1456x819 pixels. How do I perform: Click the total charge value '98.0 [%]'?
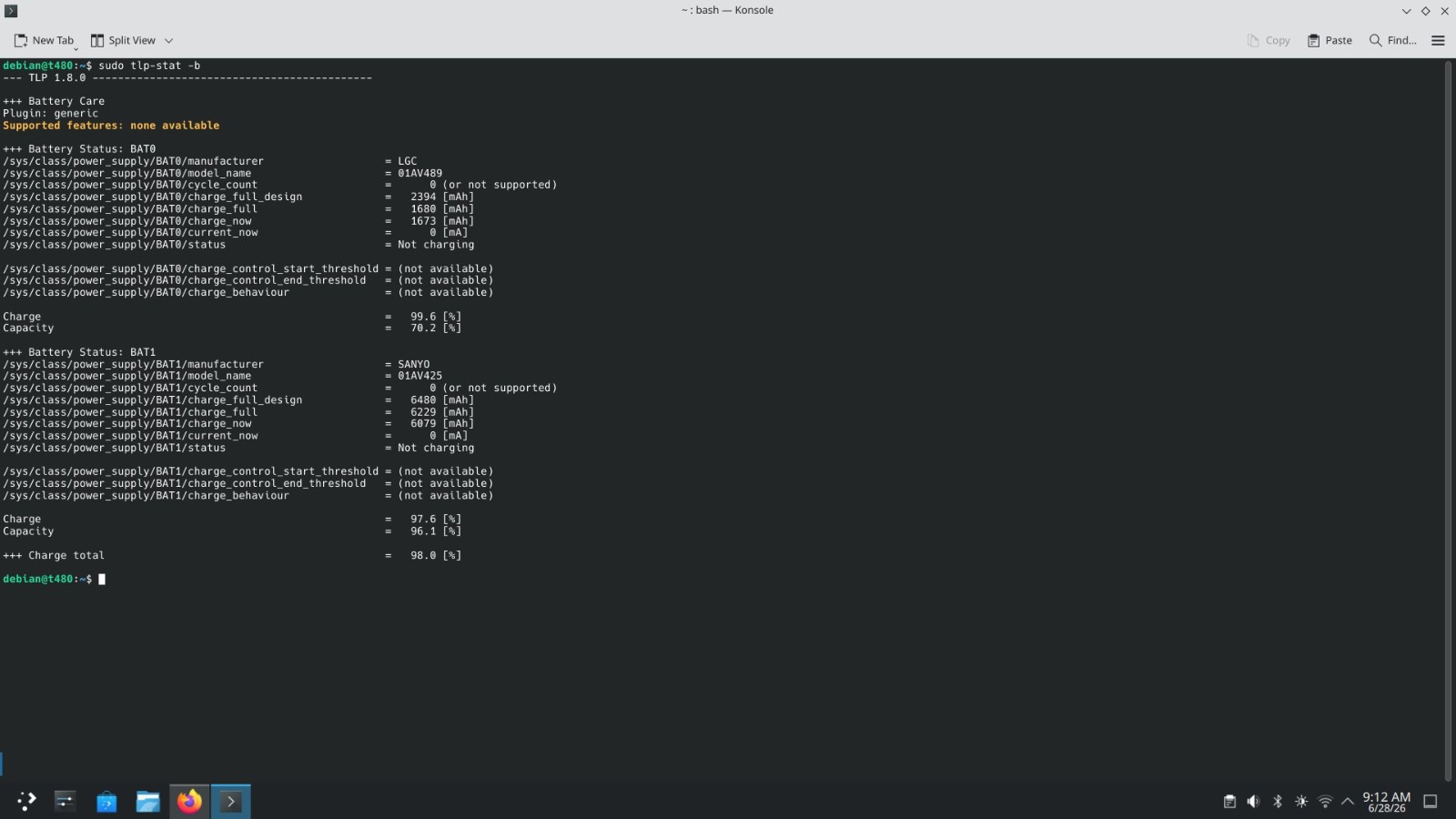click(436, 555)
